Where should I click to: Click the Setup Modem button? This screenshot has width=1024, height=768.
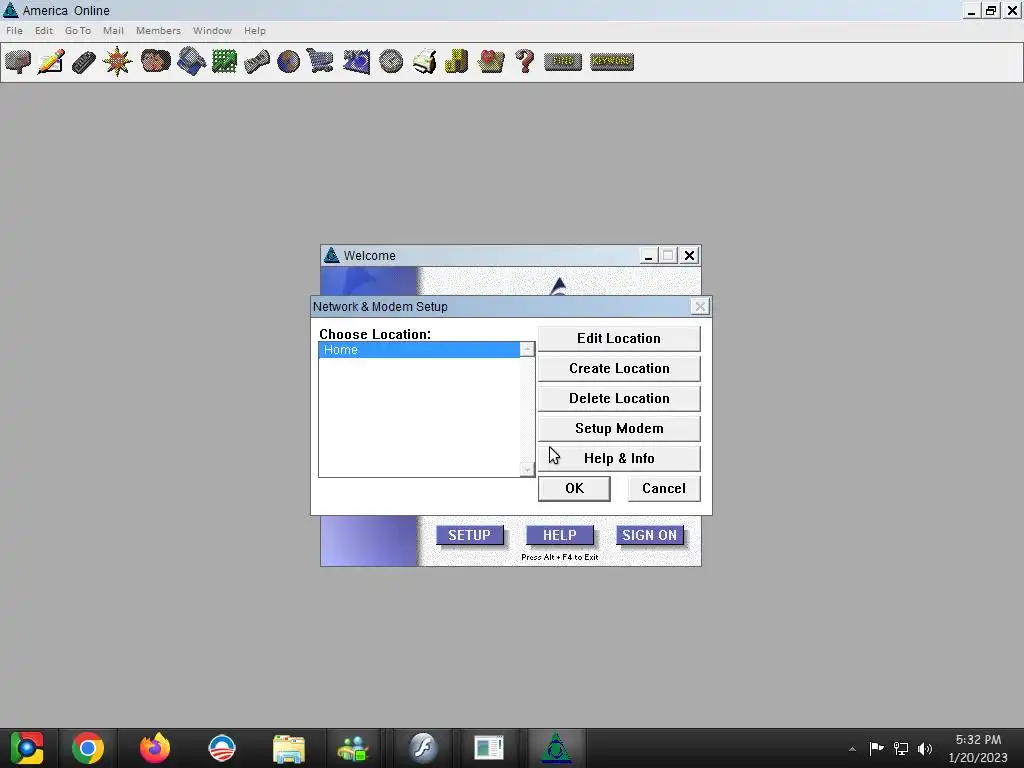point(619,428)
